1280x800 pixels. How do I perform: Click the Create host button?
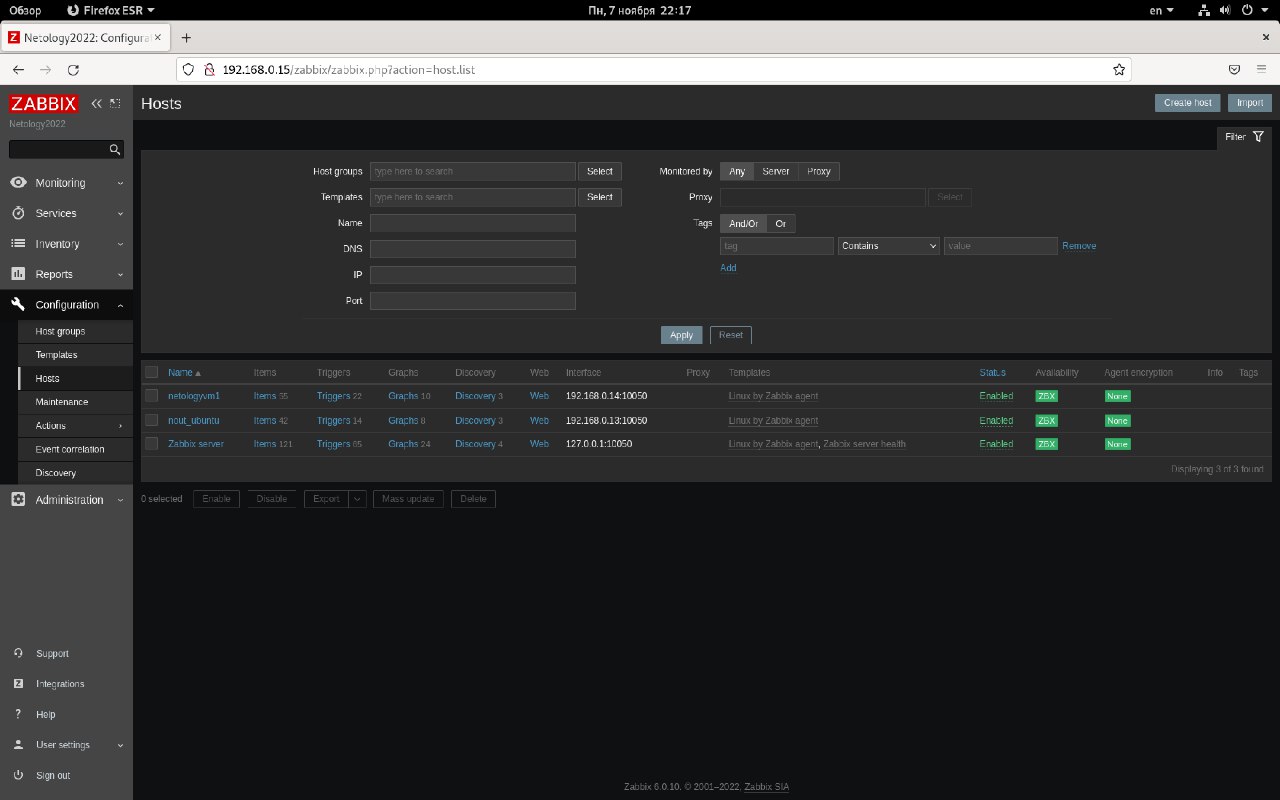click(1188, 102)
